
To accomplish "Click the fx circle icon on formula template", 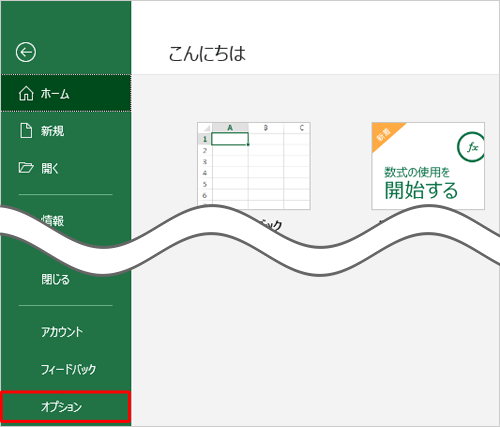I will [x=471, y=147].
